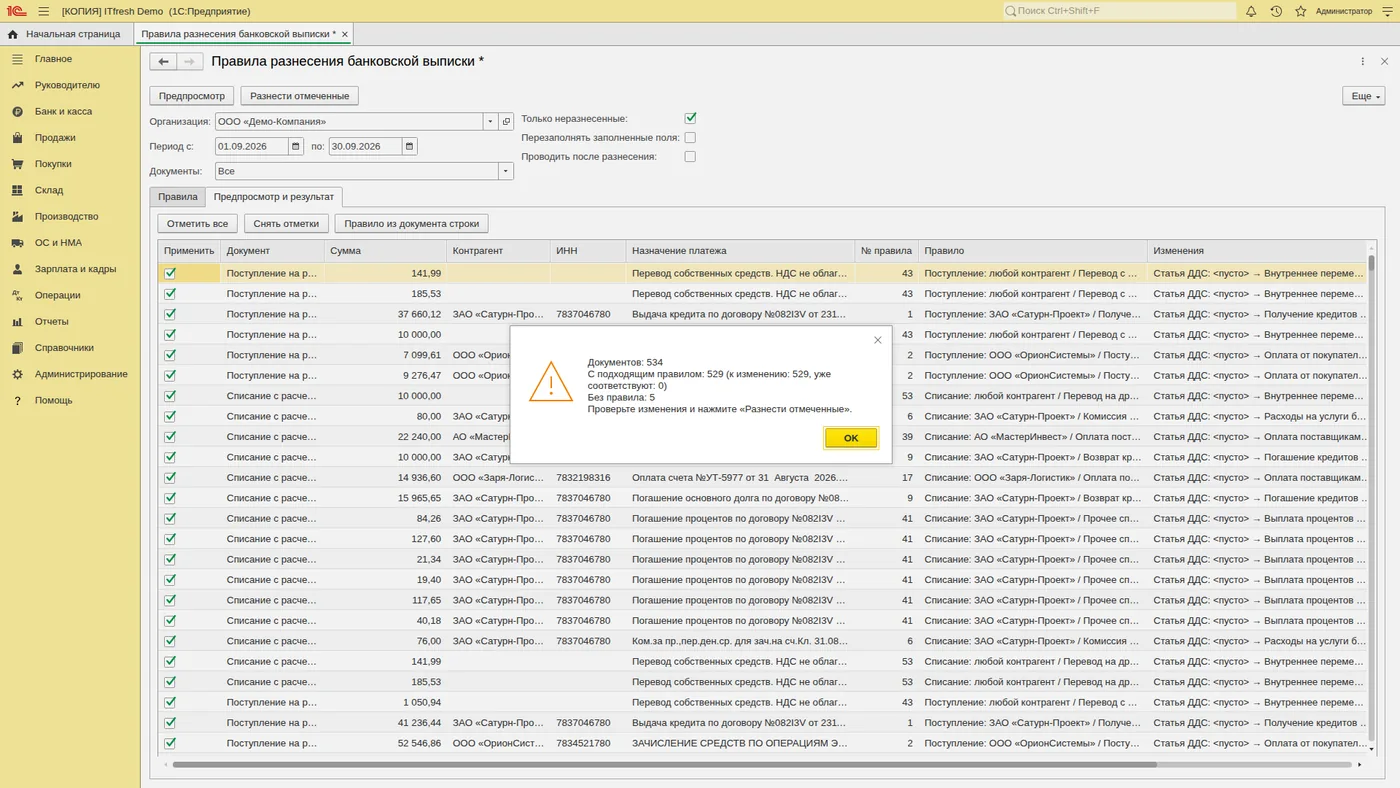Sort by the Сумма column header
Screen dimensions: 1400x788
[x=385, y=251]
